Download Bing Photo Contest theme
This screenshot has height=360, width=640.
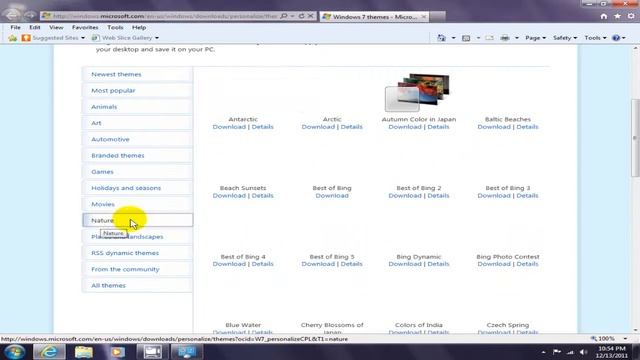pyautogui.click(x=494, y=264)
